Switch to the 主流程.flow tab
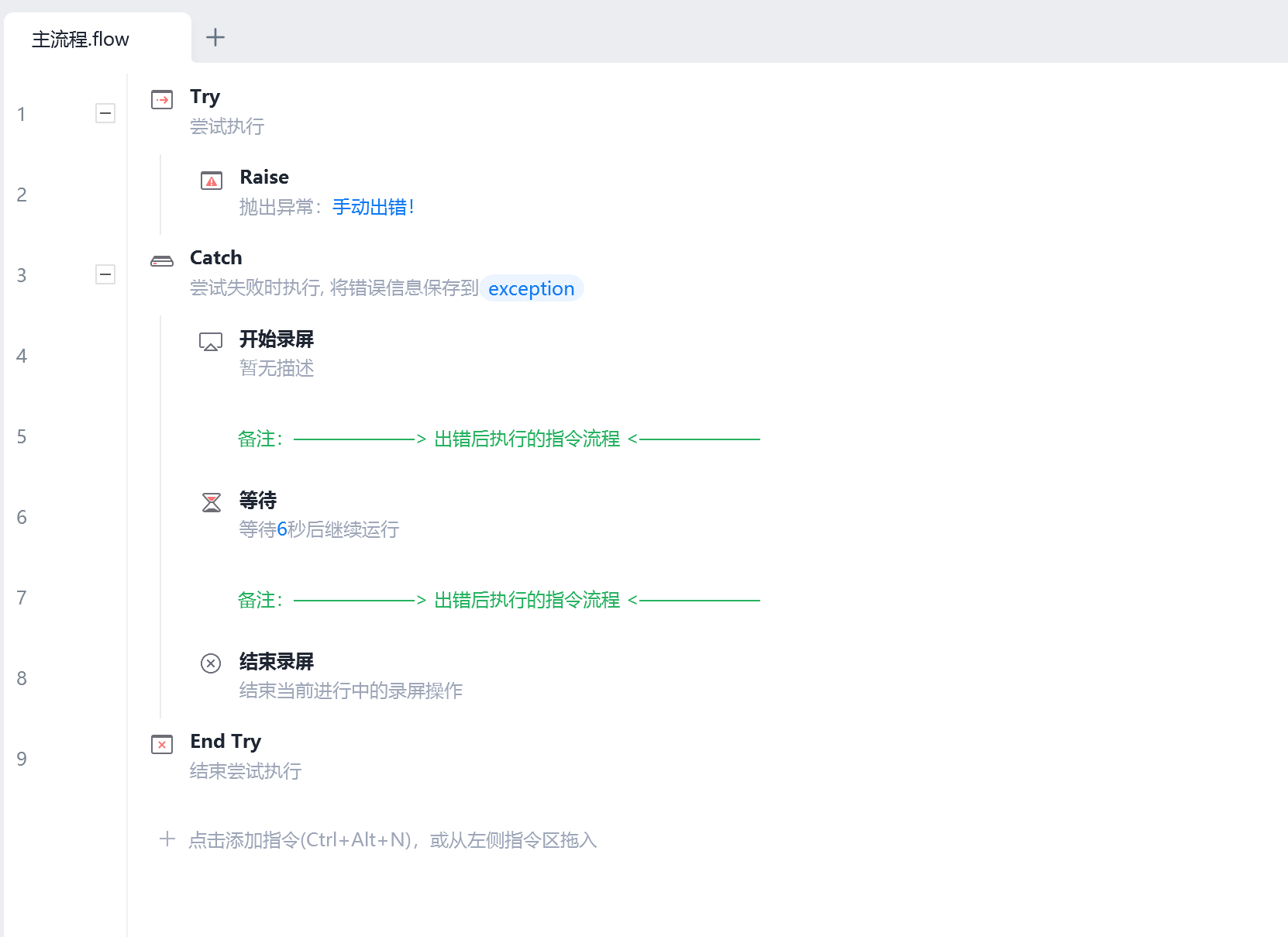Screen dimensions: 1288x937 [81, 40]
